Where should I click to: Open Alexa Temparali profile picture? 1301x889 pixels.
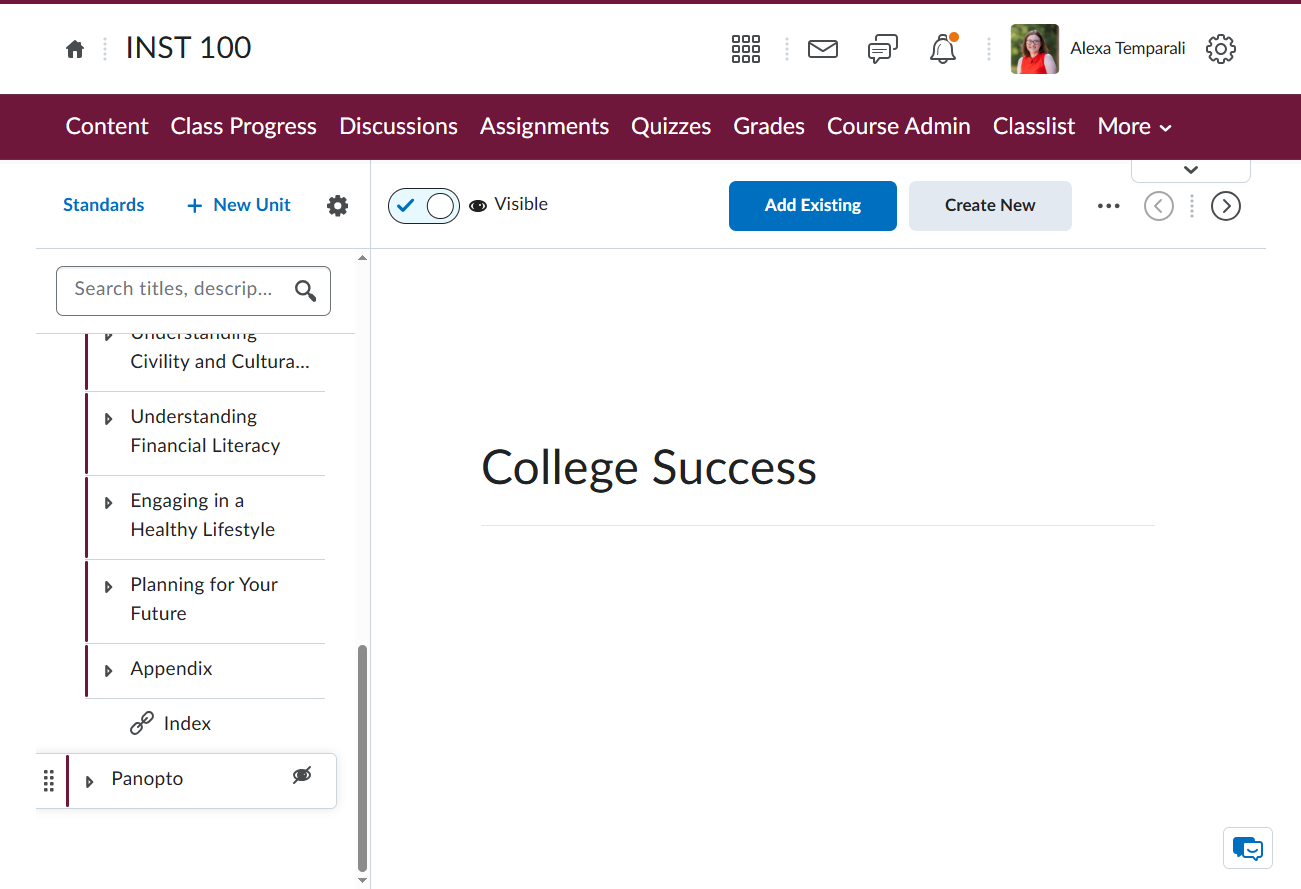coord(1035,49)
